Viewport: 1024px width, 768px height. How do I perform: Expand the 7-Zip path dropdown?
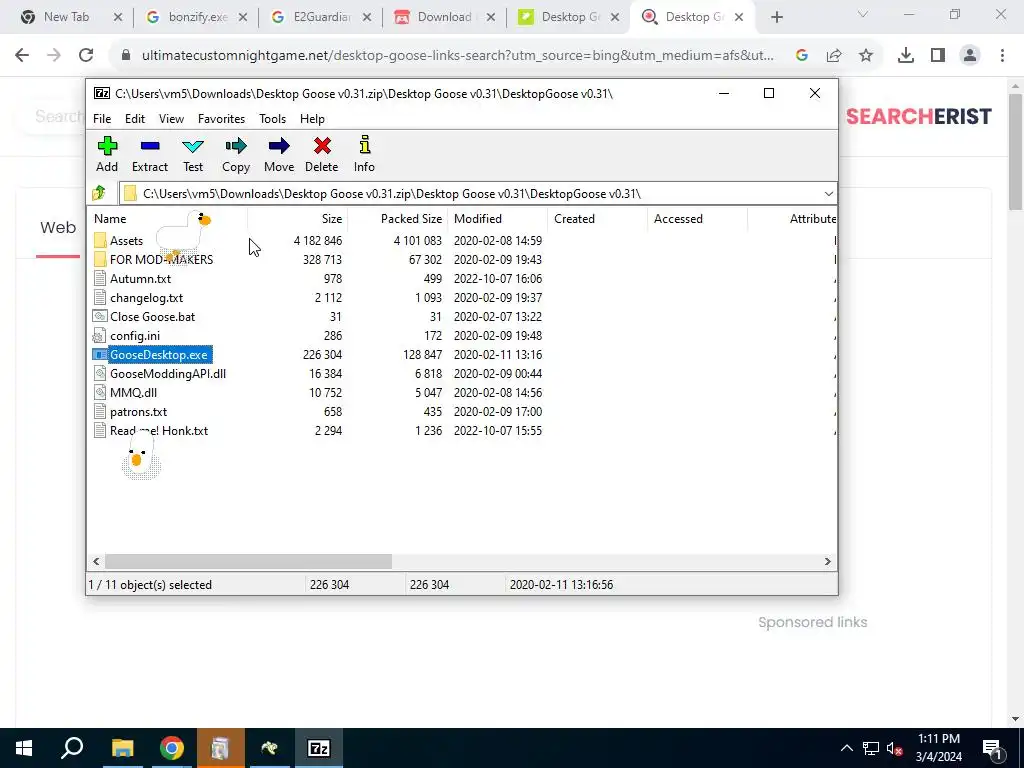coord(828,194)
